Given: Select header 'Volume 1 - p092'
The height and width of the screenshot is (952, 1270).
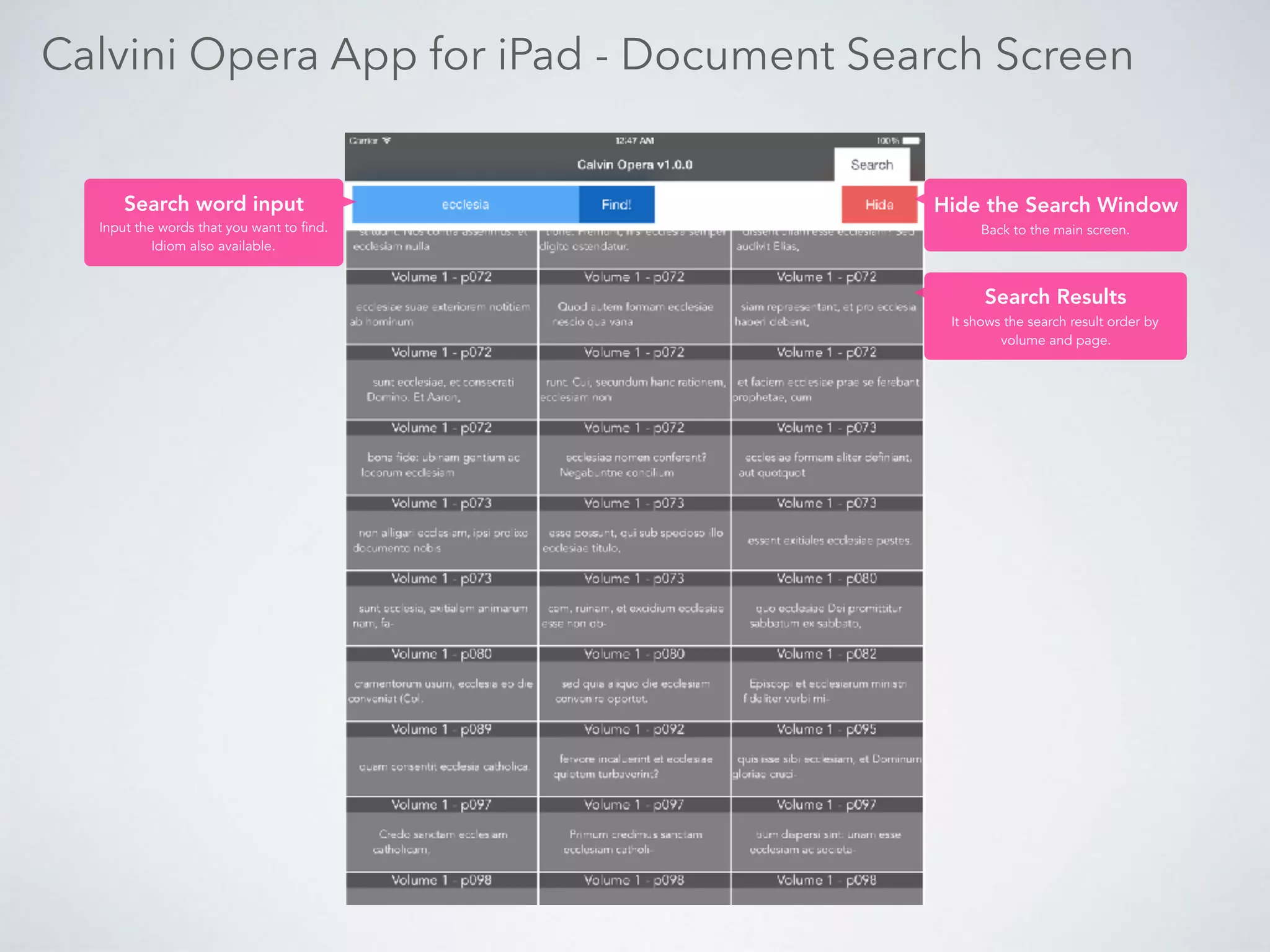Looking at the screenshot, I should pos(634,729).
